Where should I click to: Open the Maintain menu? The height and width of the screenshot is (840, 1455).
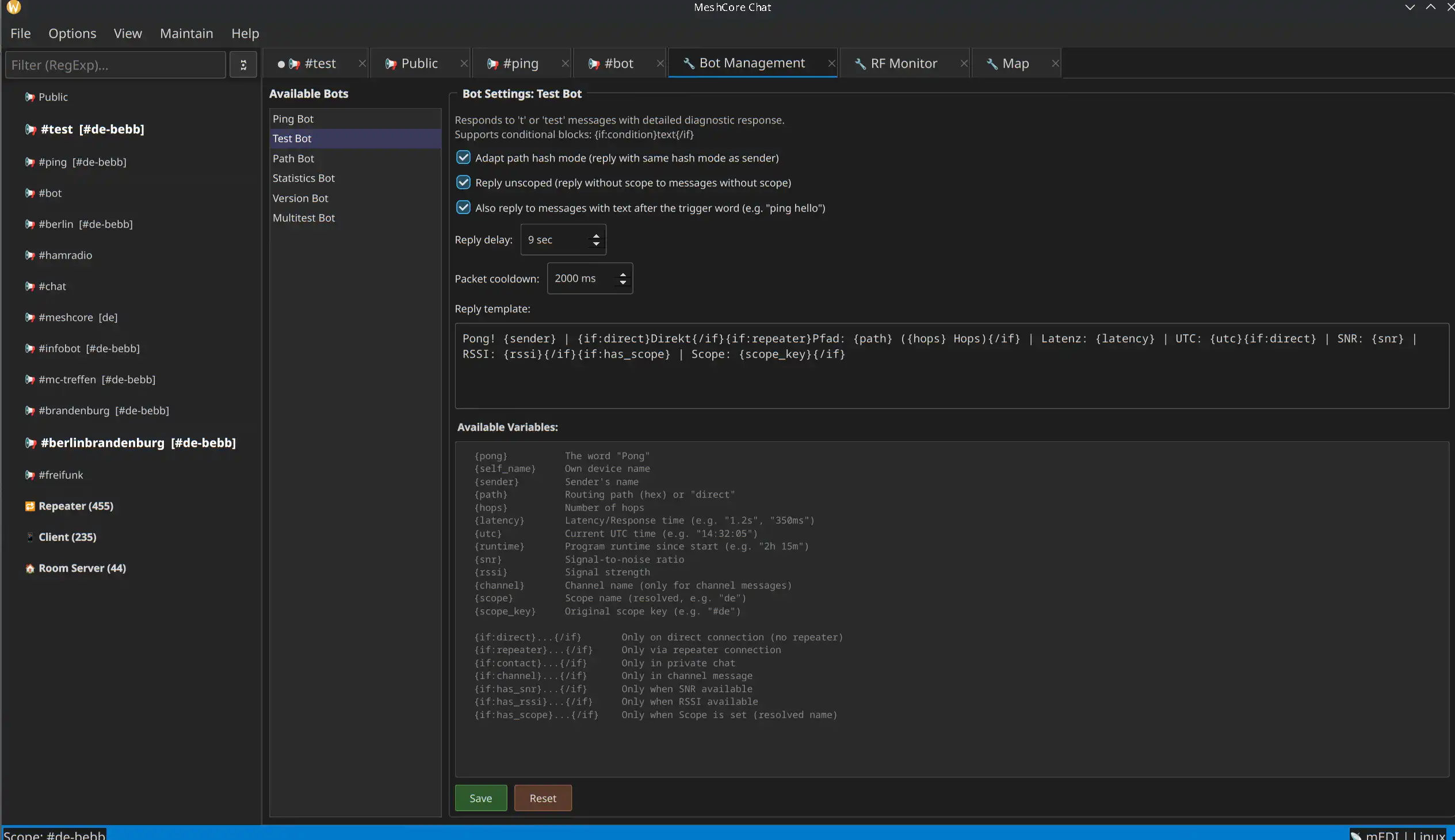click(x=186, y=33)
